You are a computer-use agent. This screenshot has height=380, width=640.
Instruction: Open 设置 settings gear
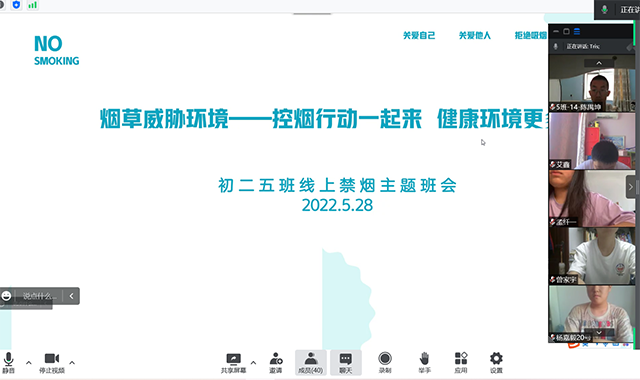tap(496, 363)
